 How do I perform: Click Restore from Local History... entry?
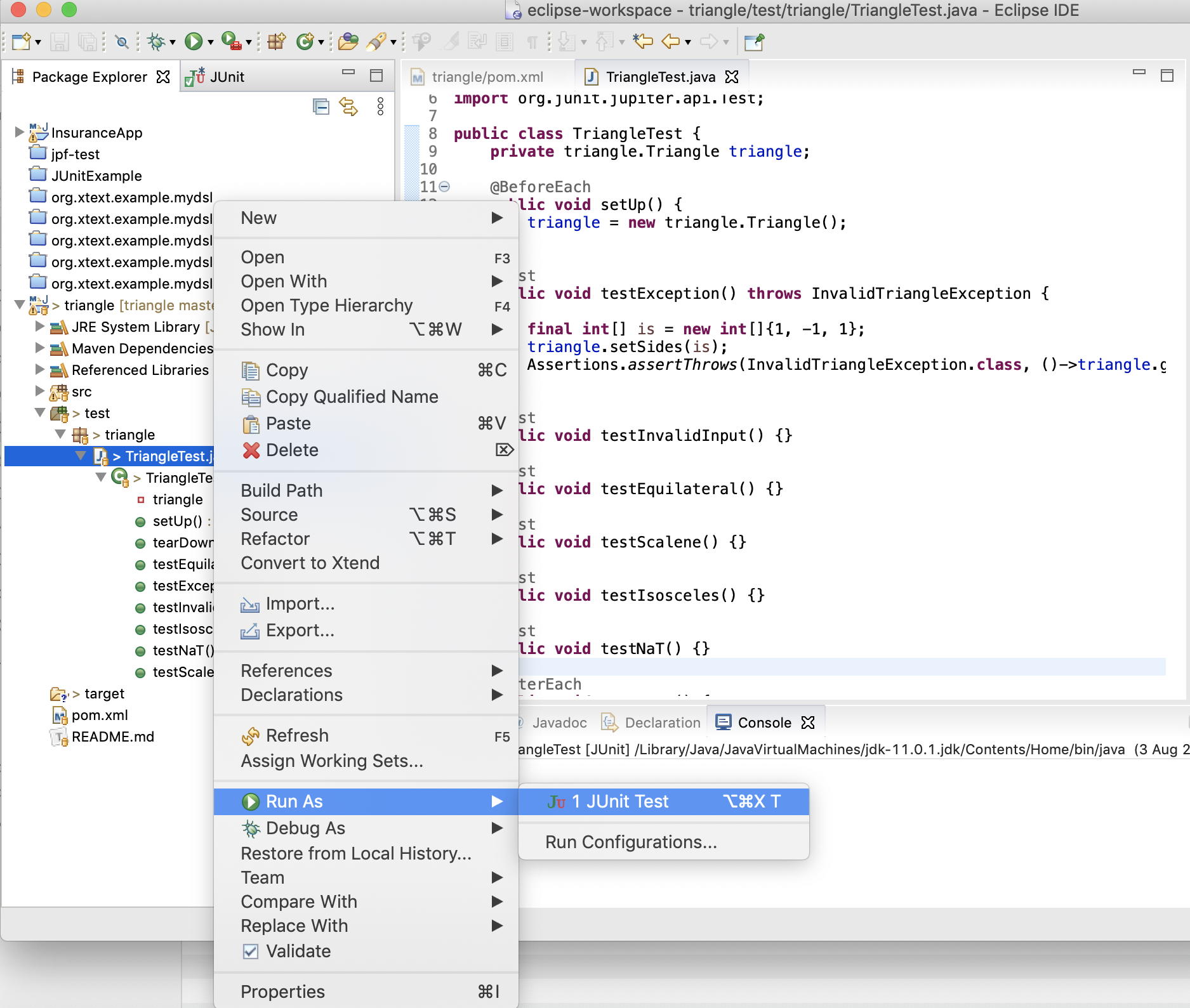[366, 854]
